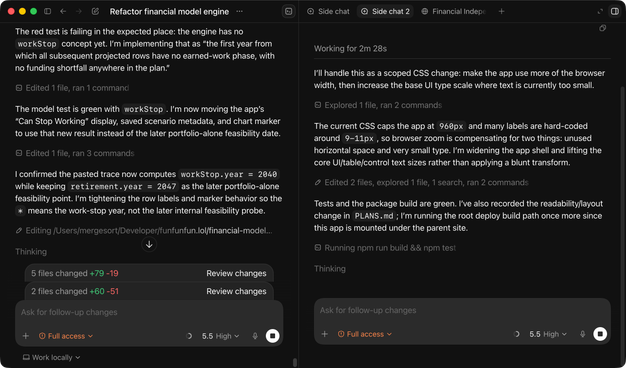Viewport: 626px width, 368px height.
Task: Click the 'Working for 2m 28s' status
Action: (x=350, y=49)
